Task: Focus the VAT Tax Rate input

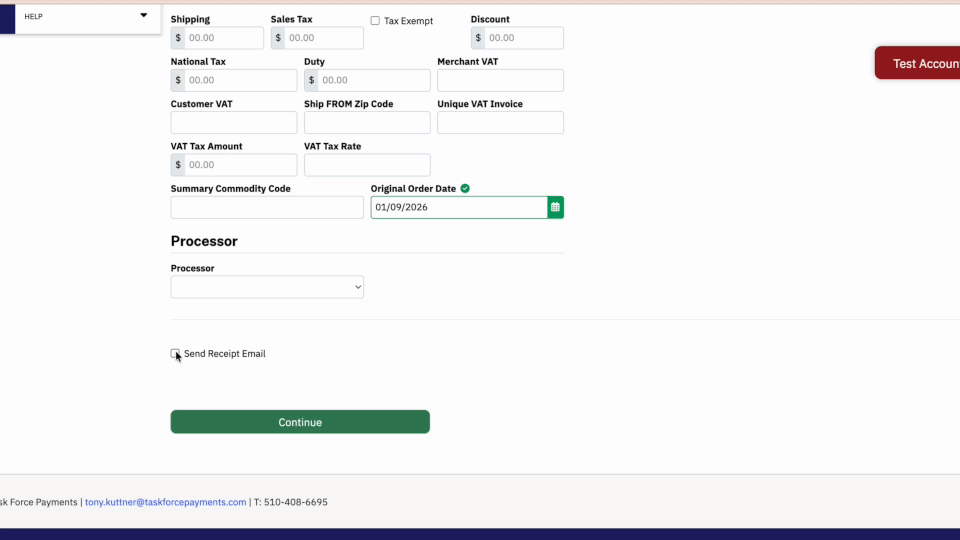Action: (x=367, y=165)
